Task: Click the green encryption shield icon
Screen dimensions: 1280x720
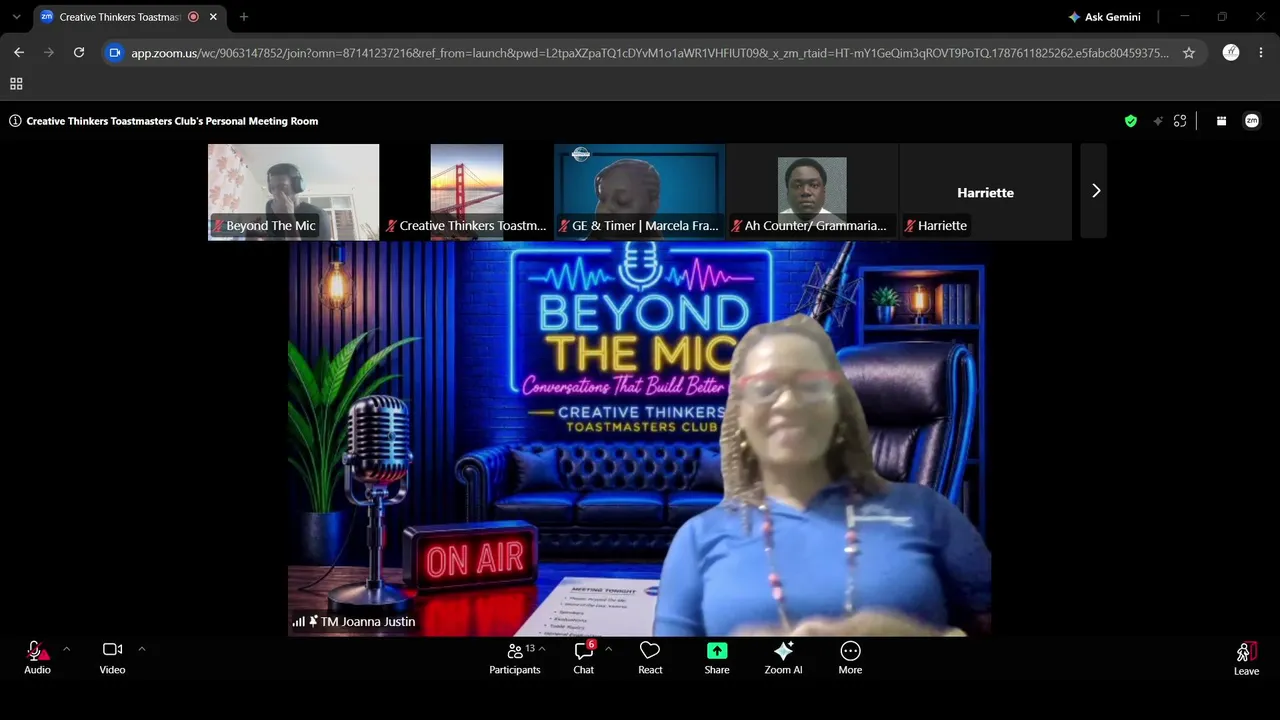Action: [1131, 121]
